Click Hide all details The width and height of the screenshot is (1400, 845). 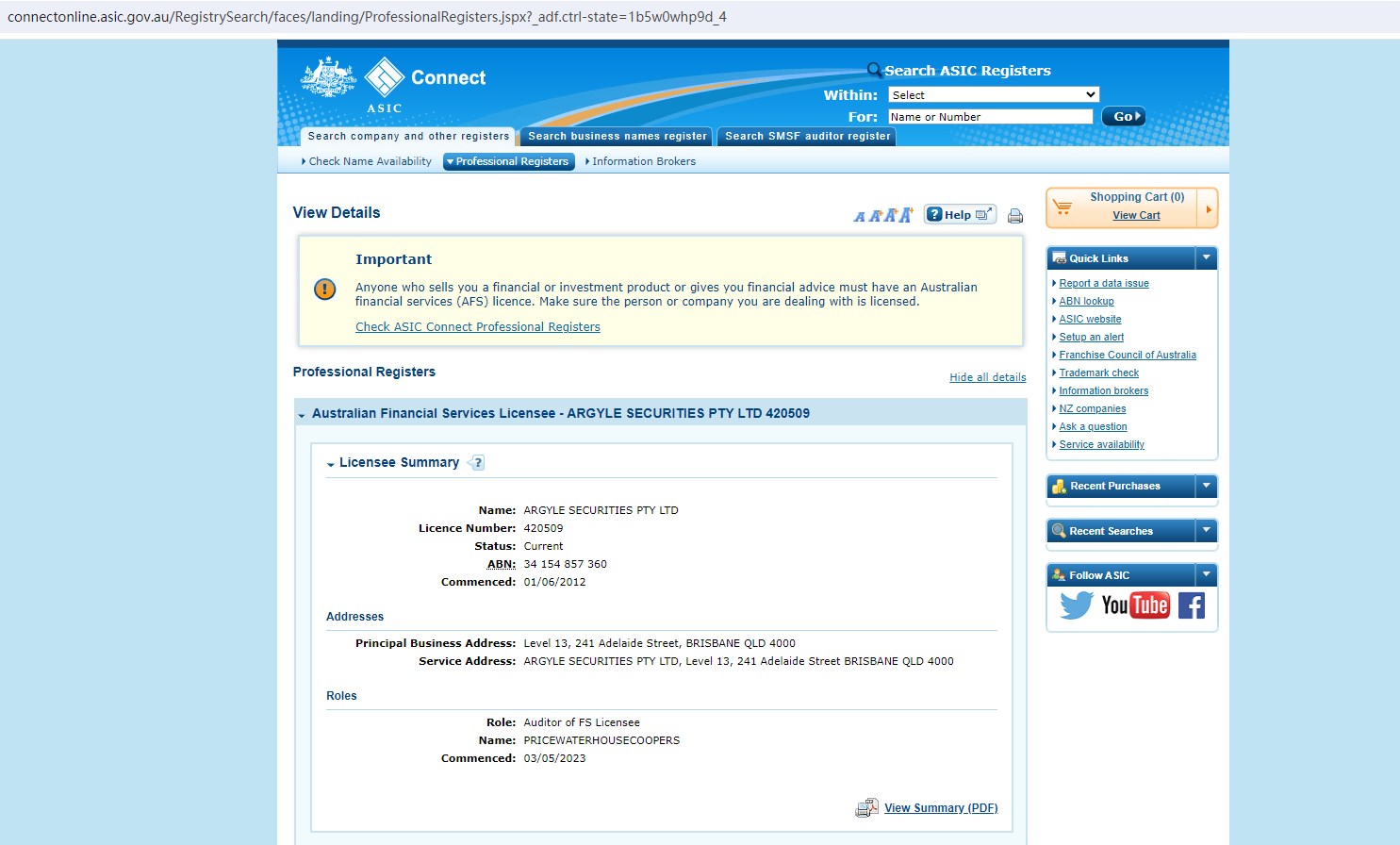[x=988, y=377]
